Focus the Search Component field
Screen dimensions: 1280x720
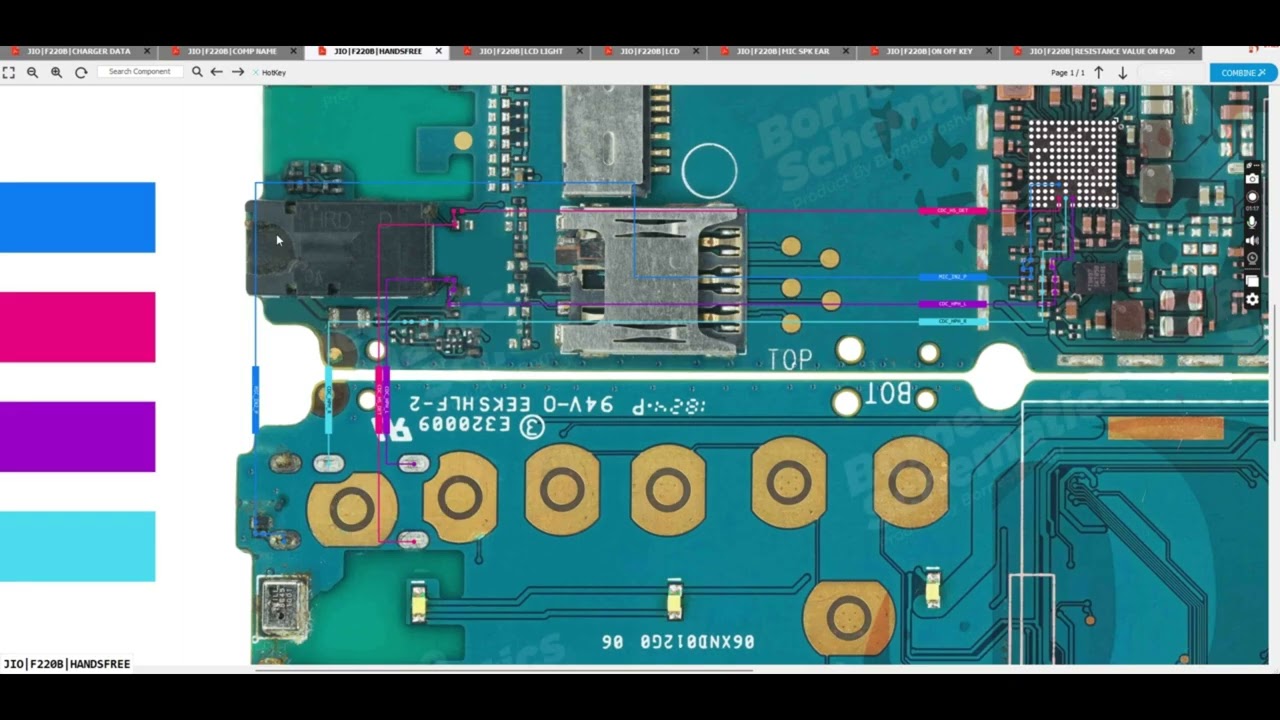140,72
